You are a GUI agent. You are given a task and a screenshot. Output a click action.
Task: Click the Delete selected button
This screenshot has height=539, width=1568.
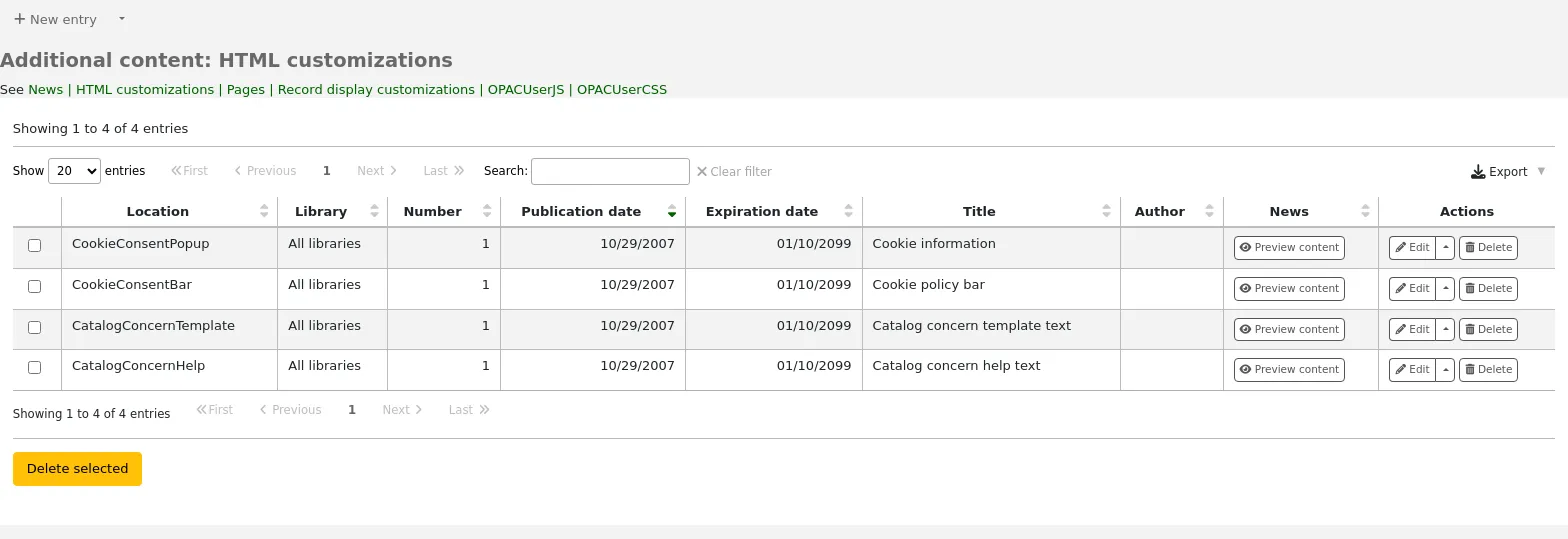[x=77, y=469]
